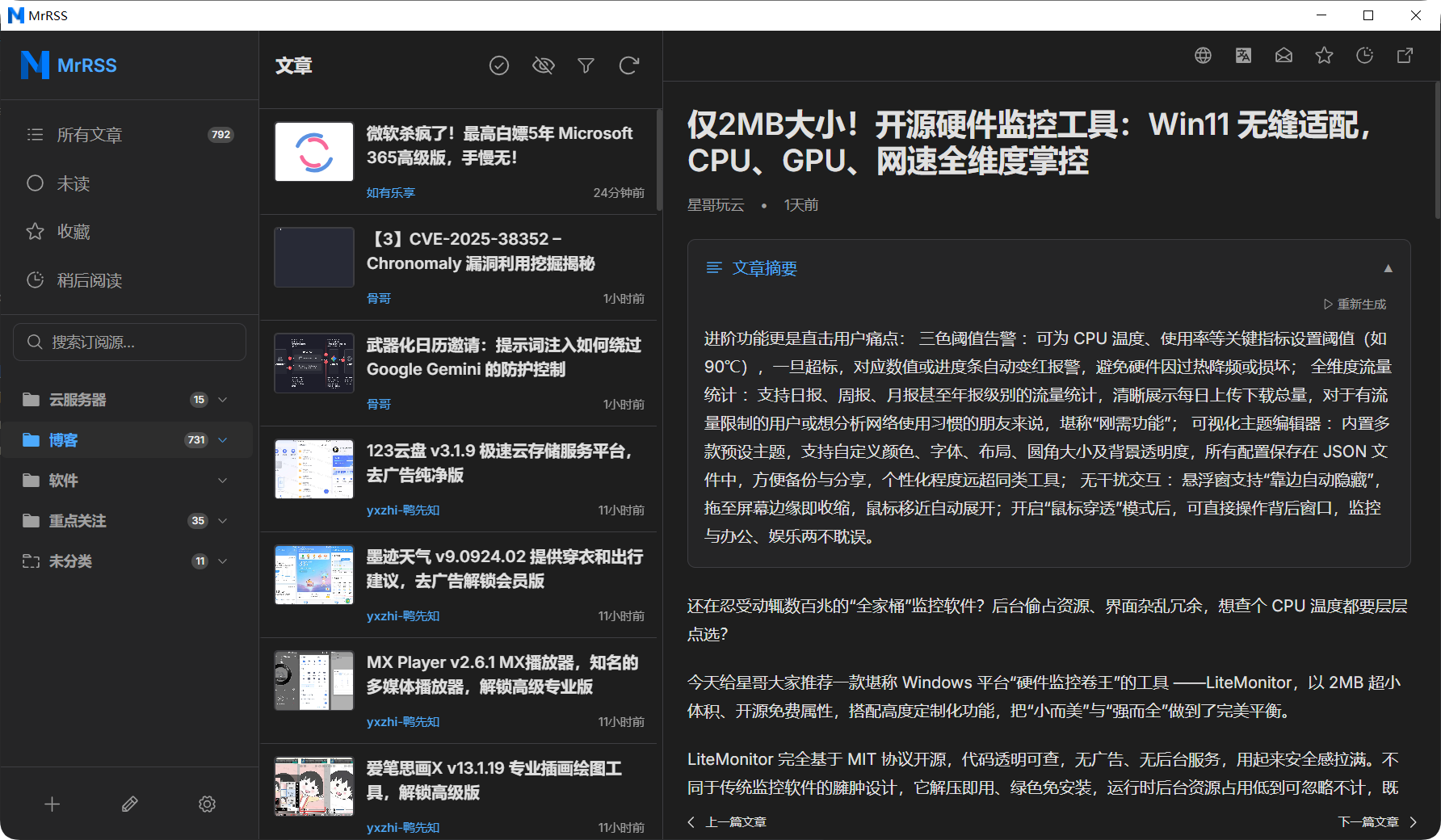Expand the 软件 folder
The width and height of the screenshot is (1441, 840).
(x=223, y=481)
